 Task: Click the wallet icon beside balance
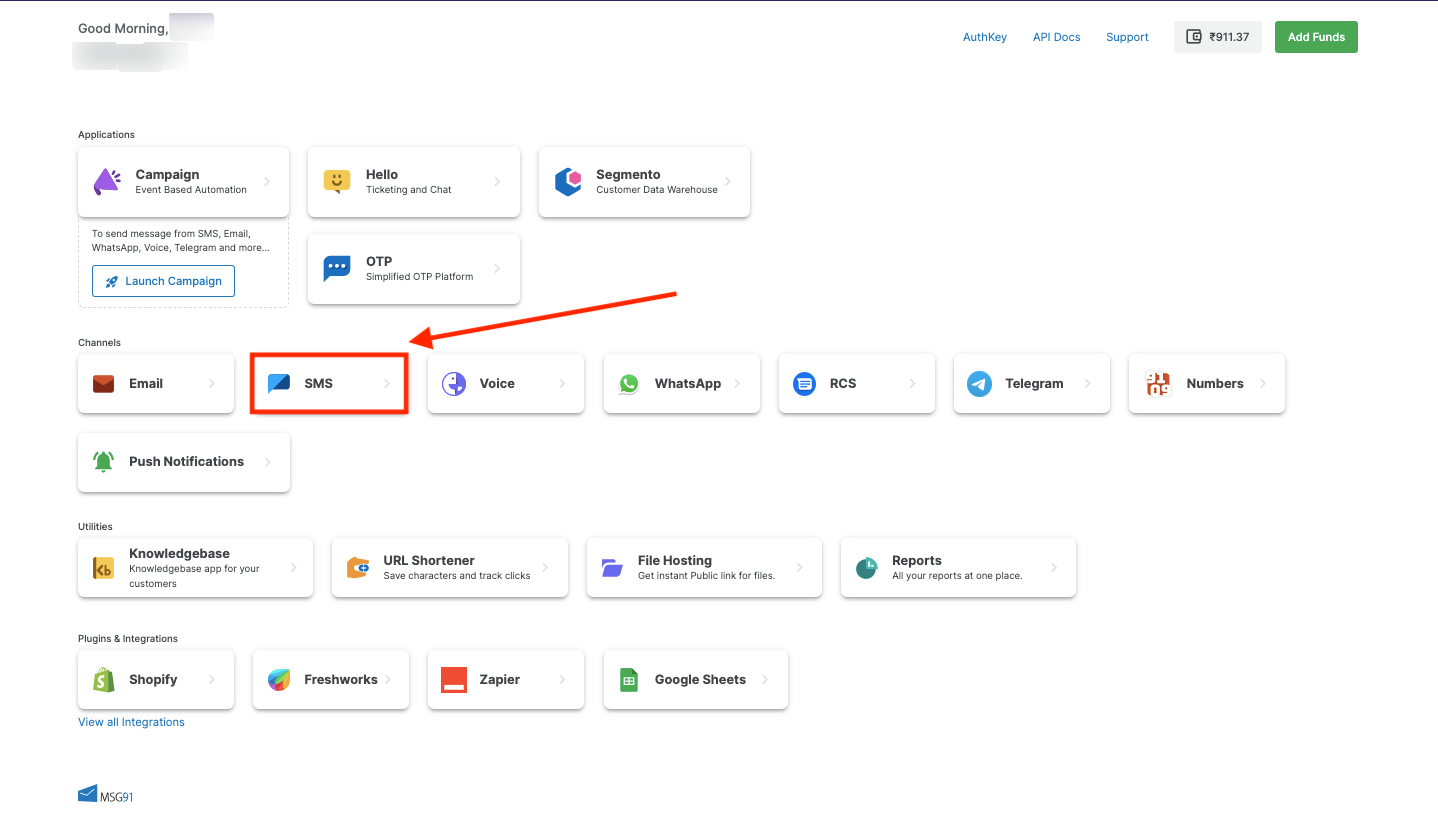point(1193,37)
